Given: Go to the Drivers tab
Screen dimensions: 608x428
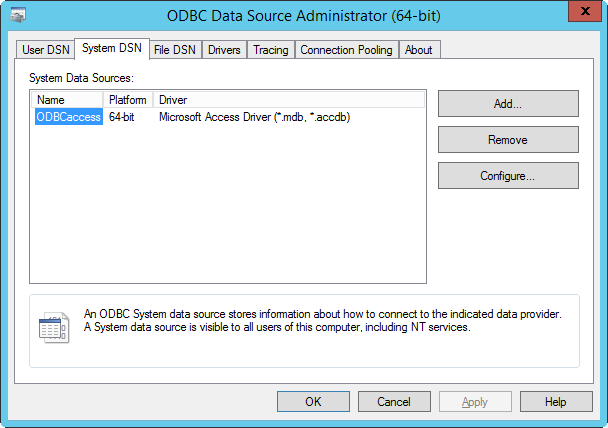Looking at the screenshot, I should (224, 50).
